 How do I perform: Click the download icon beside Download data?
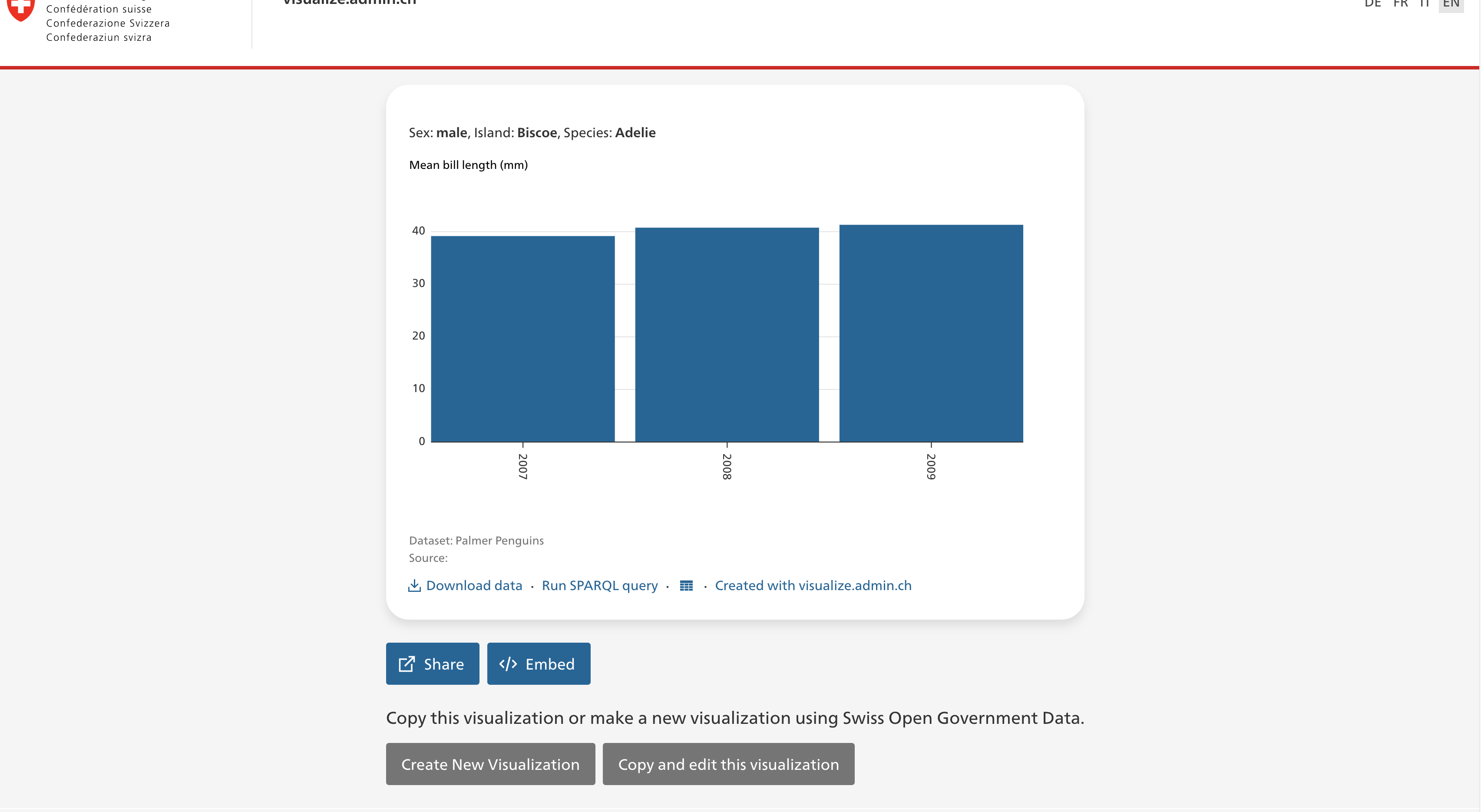pyautogui.click(x=414, y=586)
